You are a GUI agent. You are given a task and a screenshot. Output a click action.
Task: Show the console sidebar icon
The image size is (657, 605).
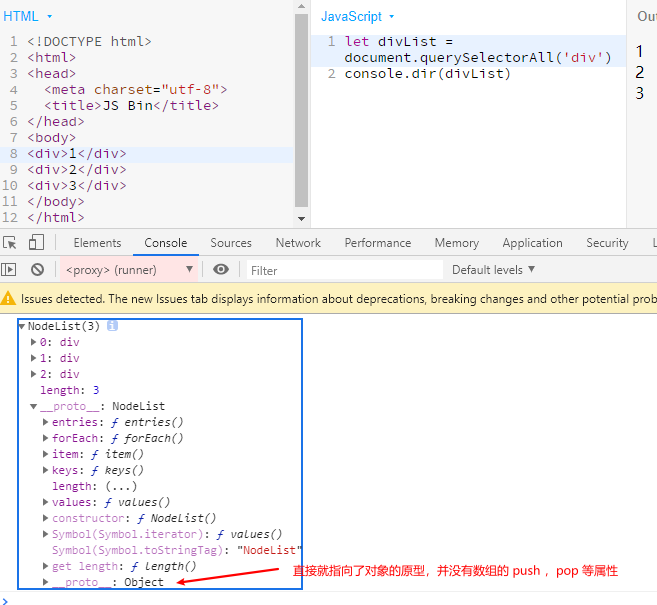click(x=8, y=269)
